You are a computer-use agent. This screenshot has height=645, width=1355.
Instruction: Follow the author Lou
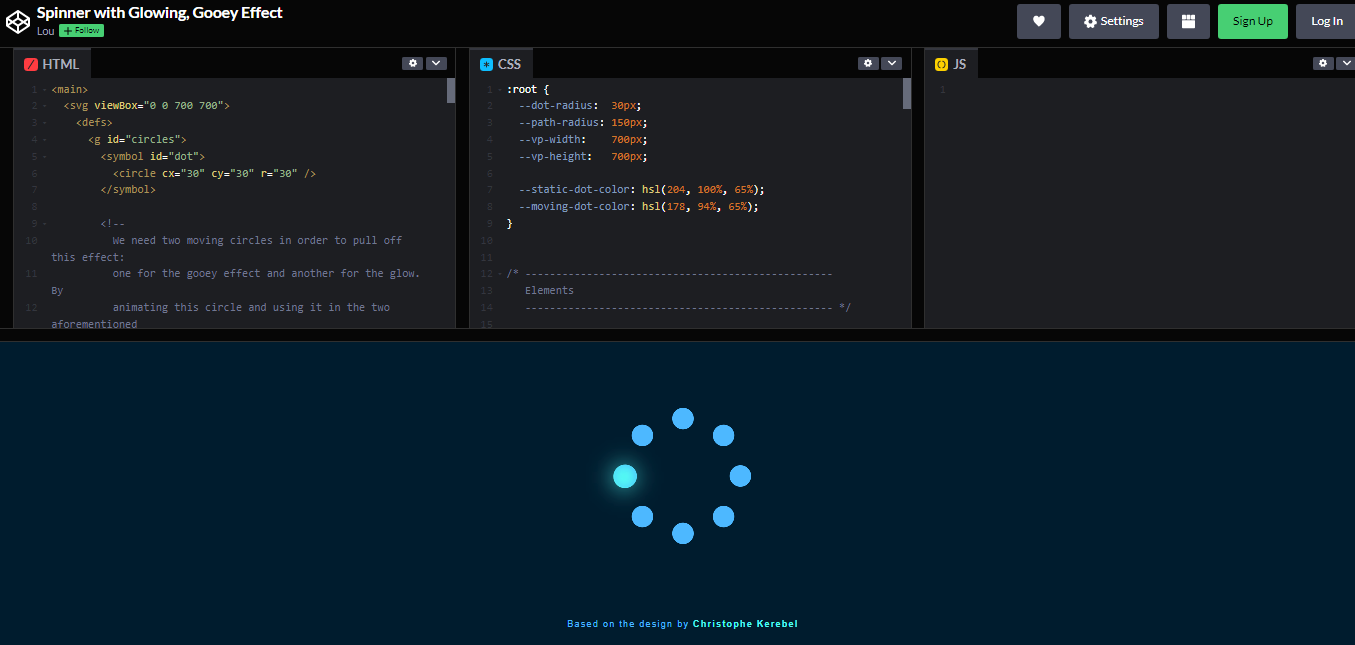tap(80, 30)
